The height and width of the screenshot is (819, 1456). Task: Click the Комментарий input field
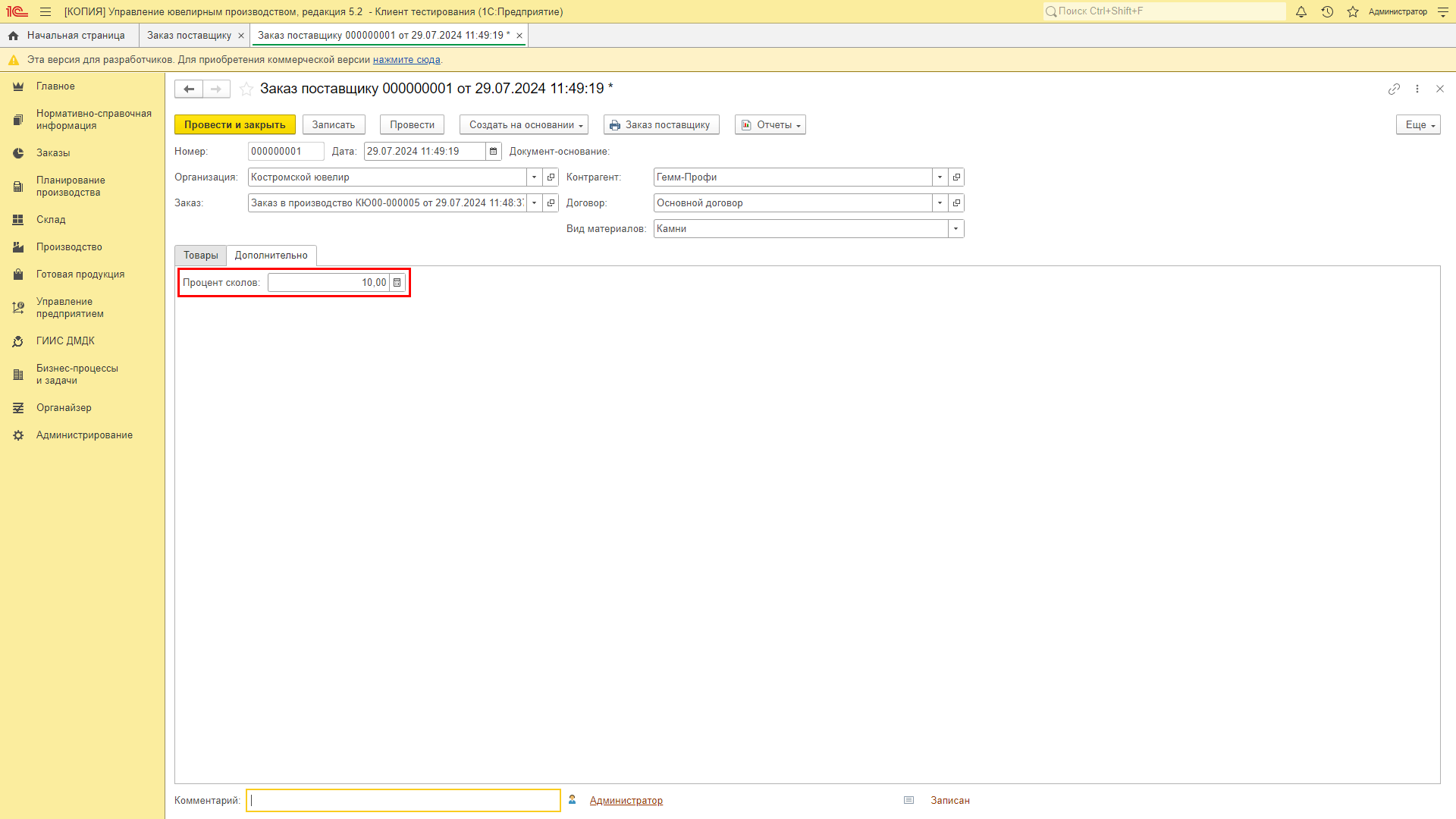pos(404,800)
